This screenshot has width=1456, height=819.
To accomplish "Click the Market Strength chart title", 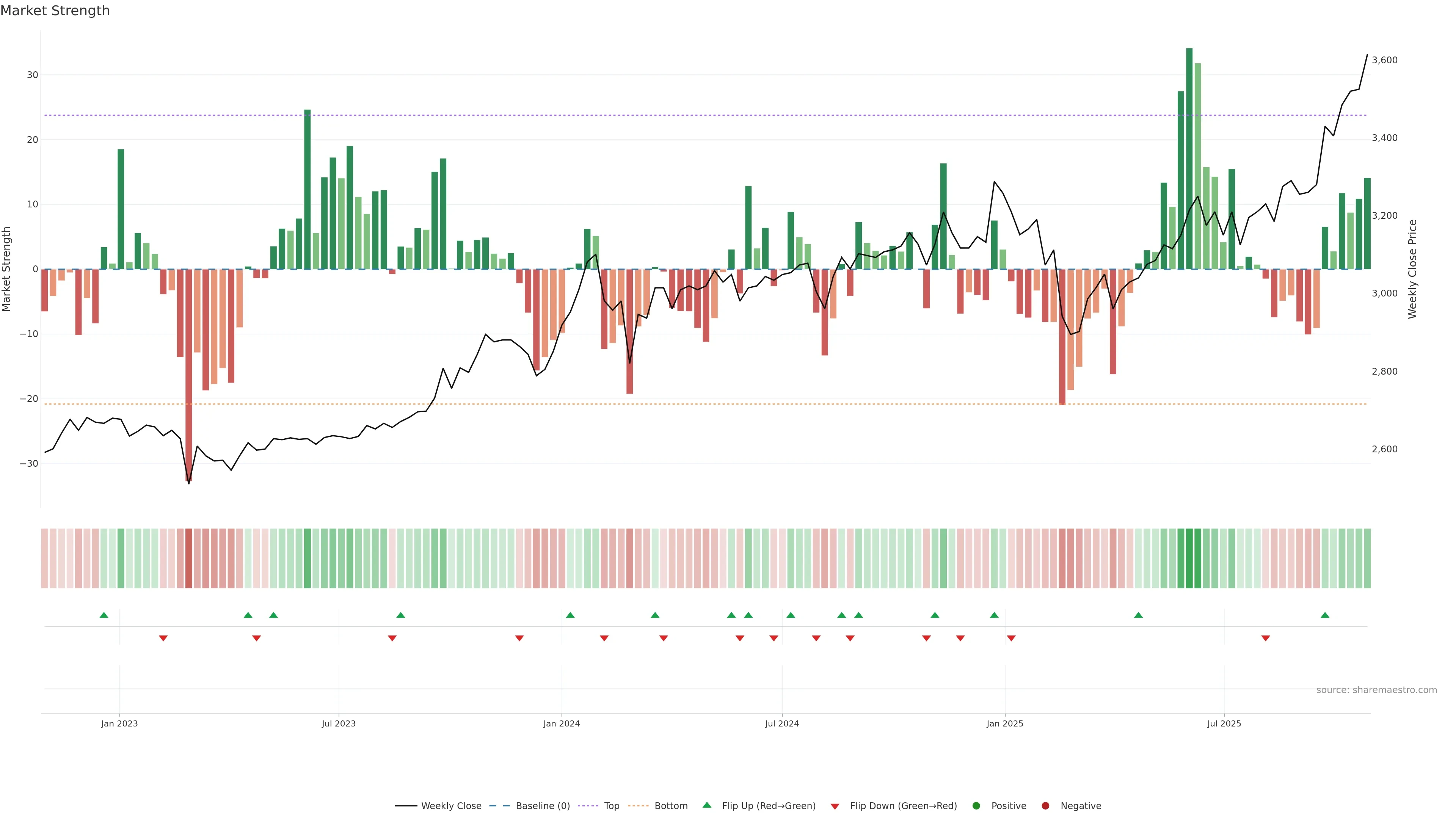I will click(x=55, y=11).
